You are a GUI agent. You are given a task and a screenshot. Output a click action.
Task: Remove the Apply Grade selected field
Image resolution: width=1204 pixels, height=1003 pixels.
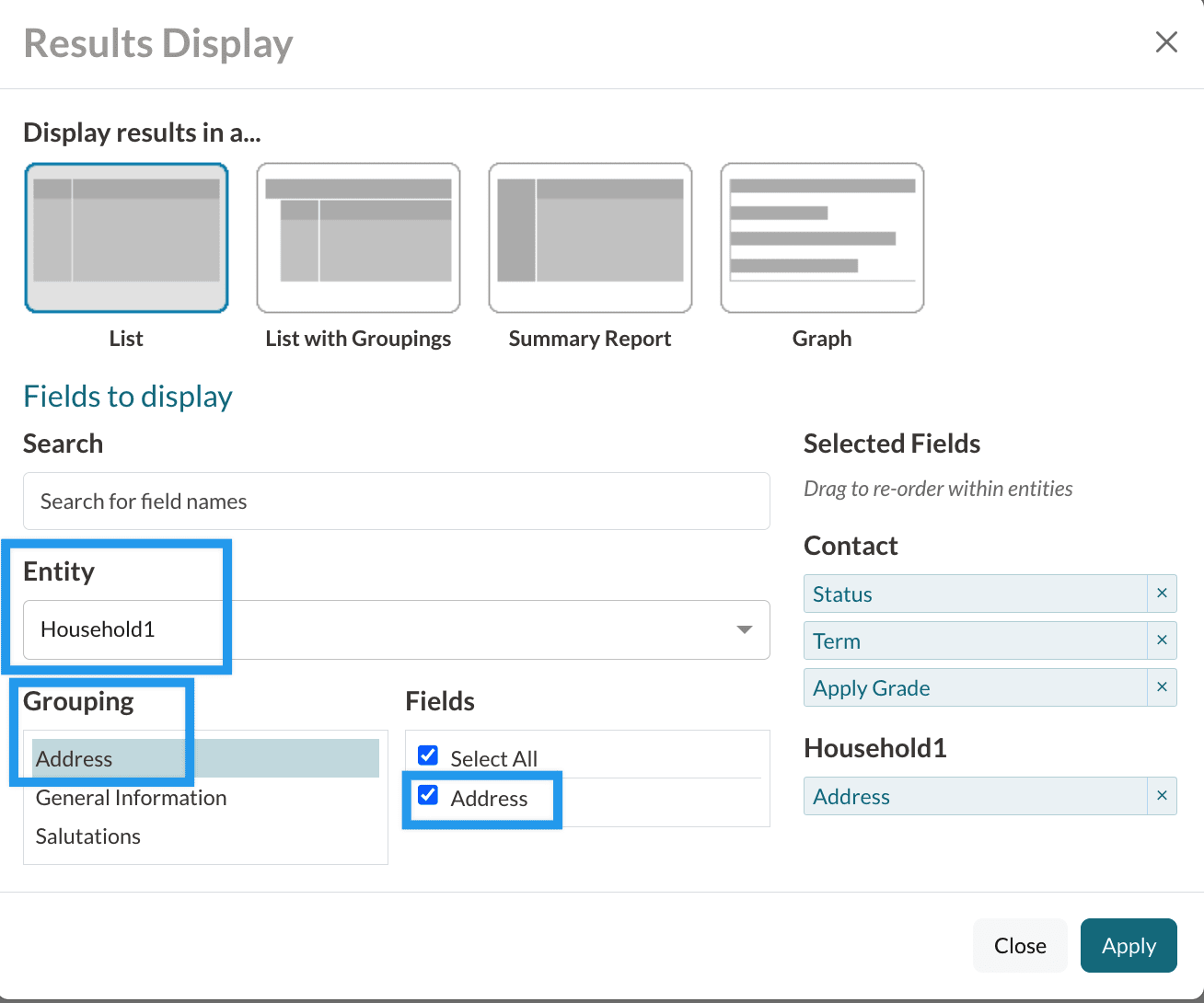tap(1162, 687)
